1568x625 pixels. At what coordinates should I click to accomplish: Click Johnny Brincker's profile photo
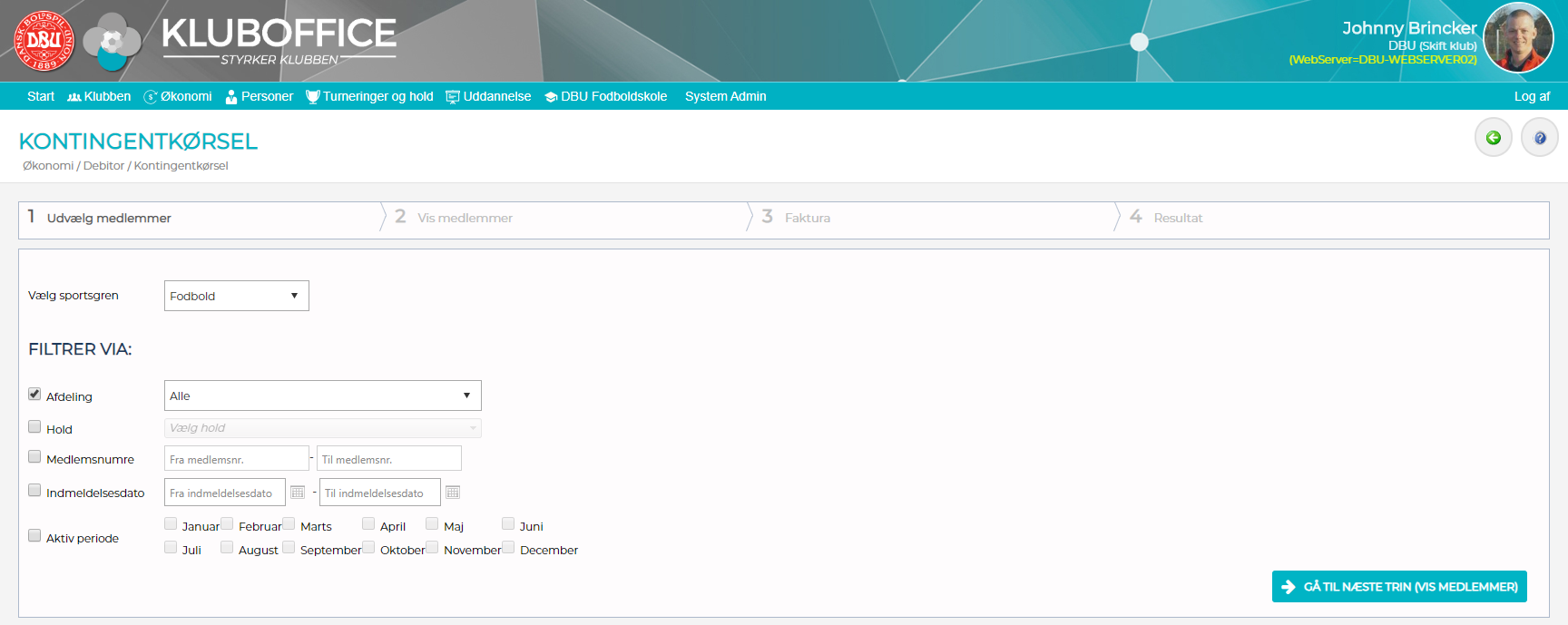point(1518,38)
